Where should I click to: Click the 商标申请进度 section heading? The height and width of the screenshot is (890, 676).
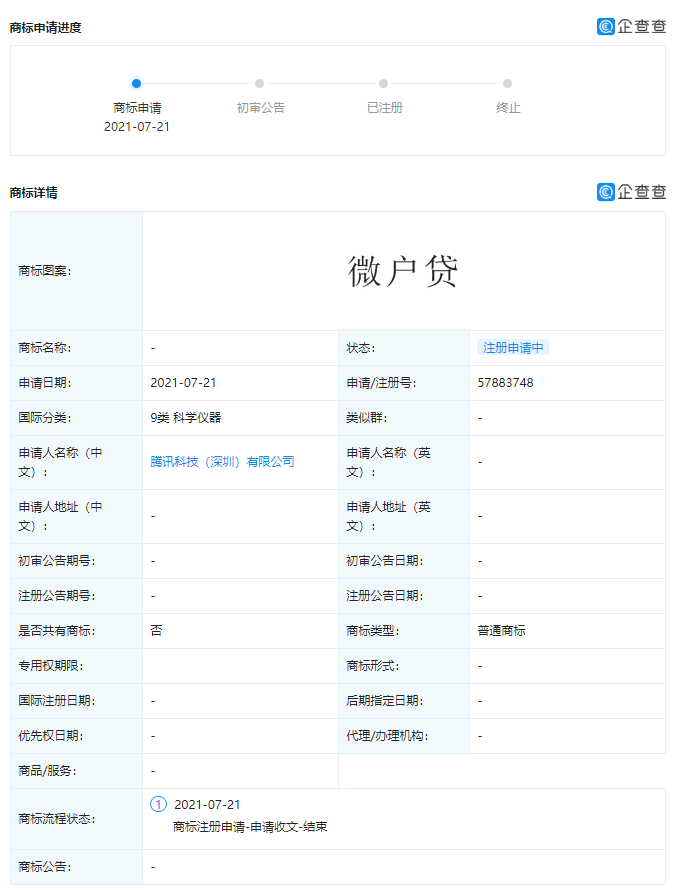click(45, 27)
